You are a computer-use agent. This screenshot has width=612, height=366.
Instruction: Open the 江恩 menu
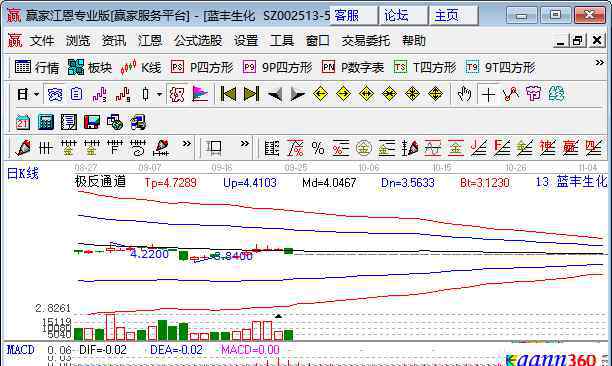click(x=150, y=41)
